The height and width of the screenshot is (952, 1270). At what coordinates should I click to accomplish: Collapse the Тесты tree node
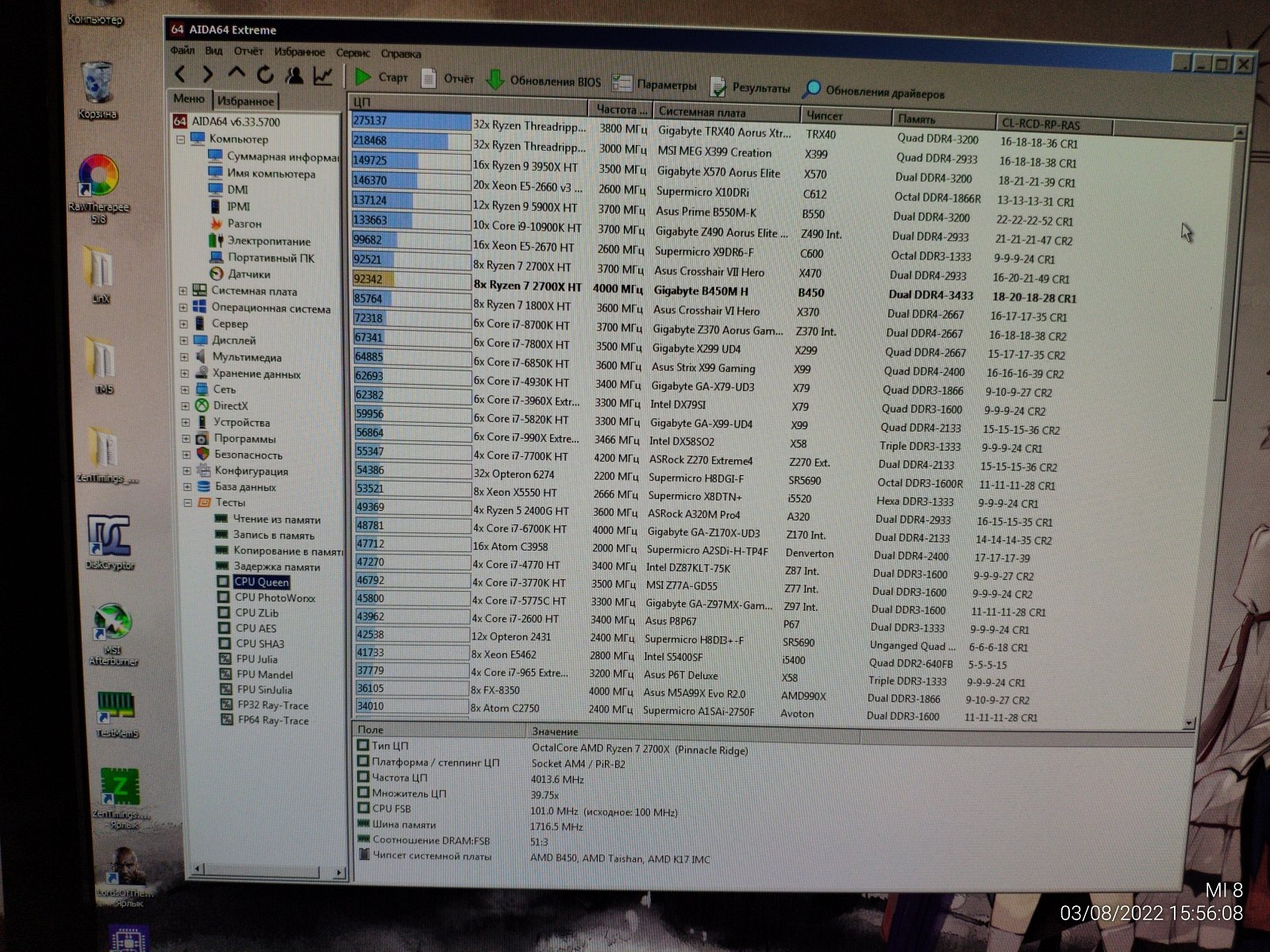[187, 503]
